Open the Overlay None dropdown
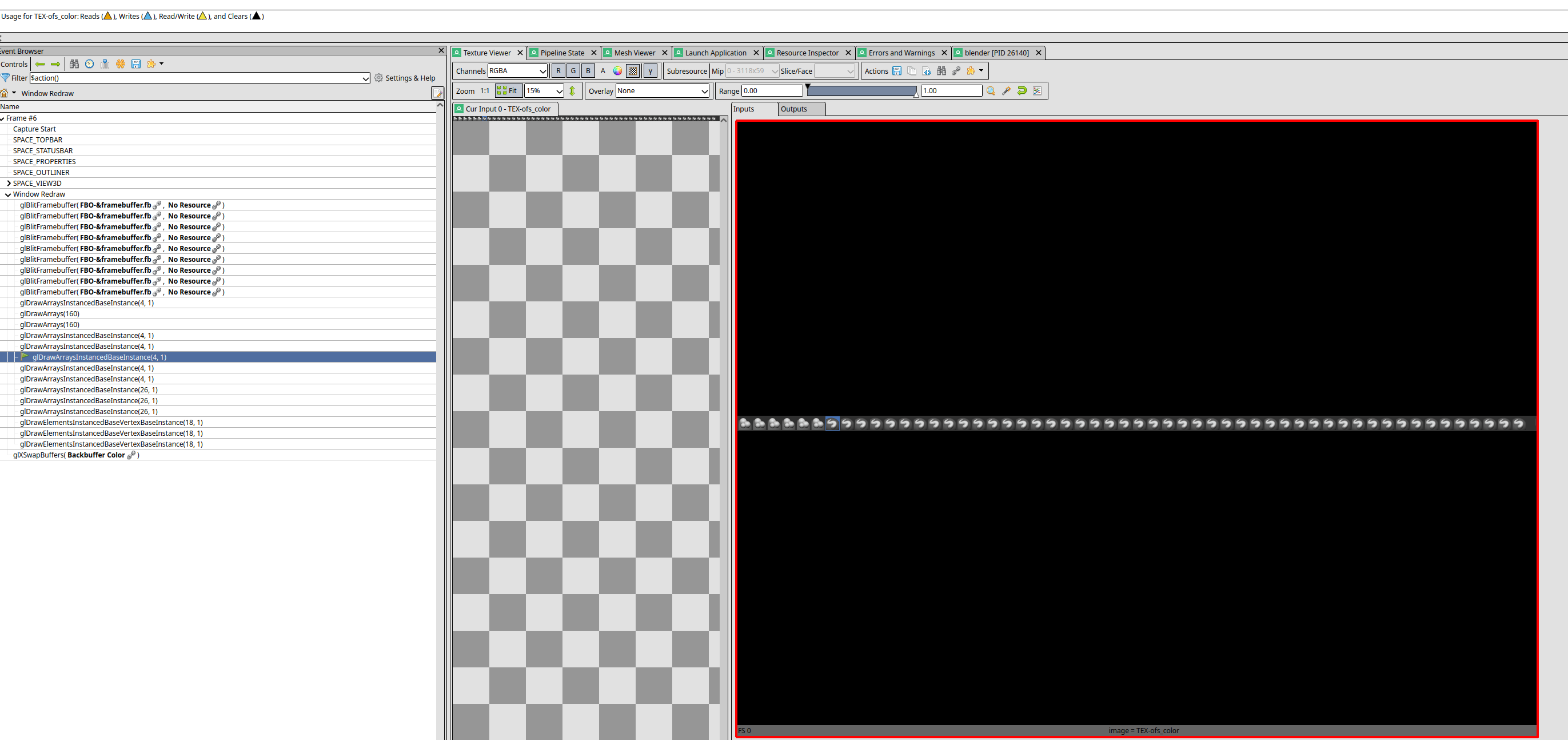 [x=663, y=91]
